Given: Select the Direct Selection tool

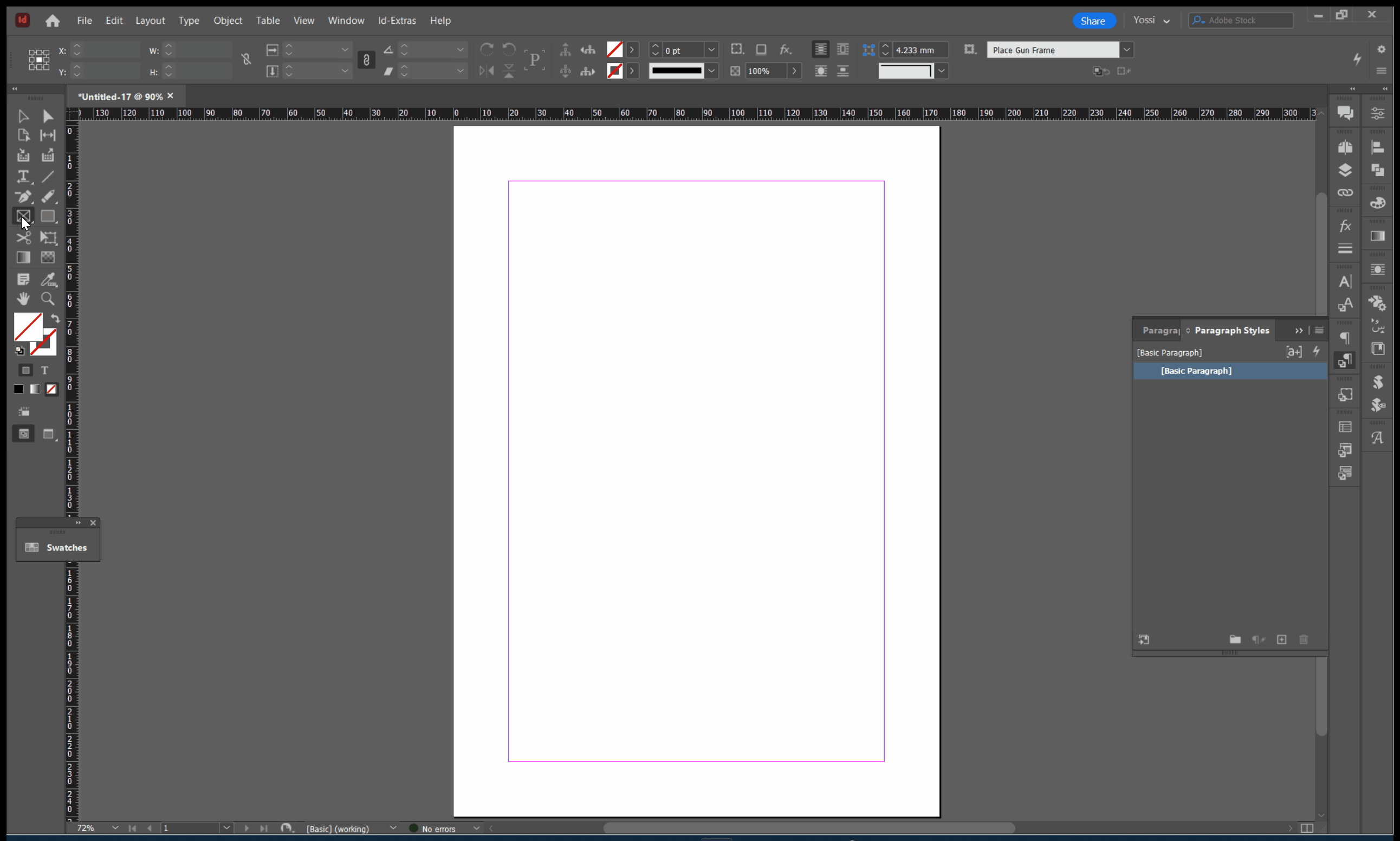Looking at the screenshot, I should 48,116.
